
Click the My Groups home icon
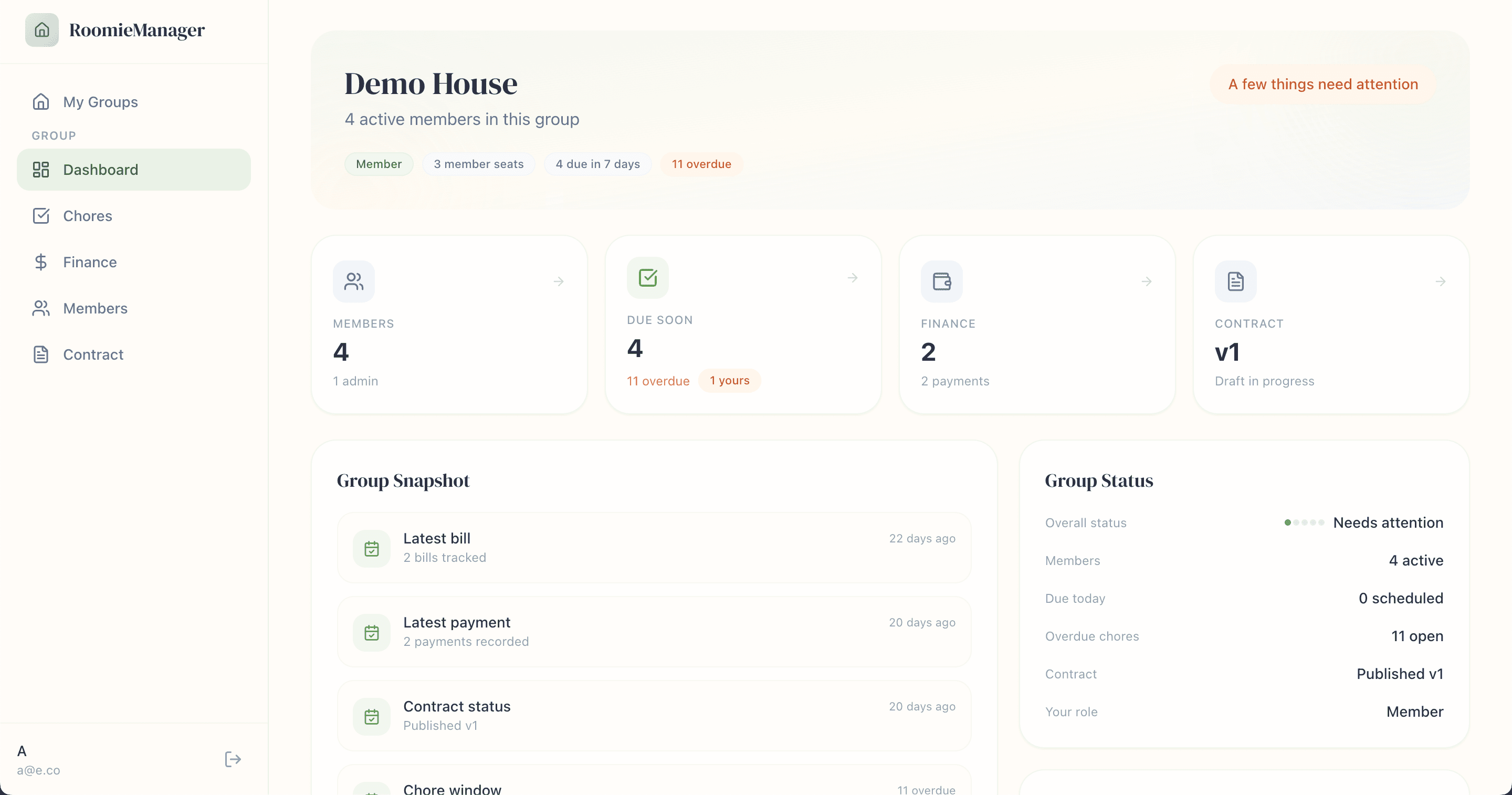40,101
